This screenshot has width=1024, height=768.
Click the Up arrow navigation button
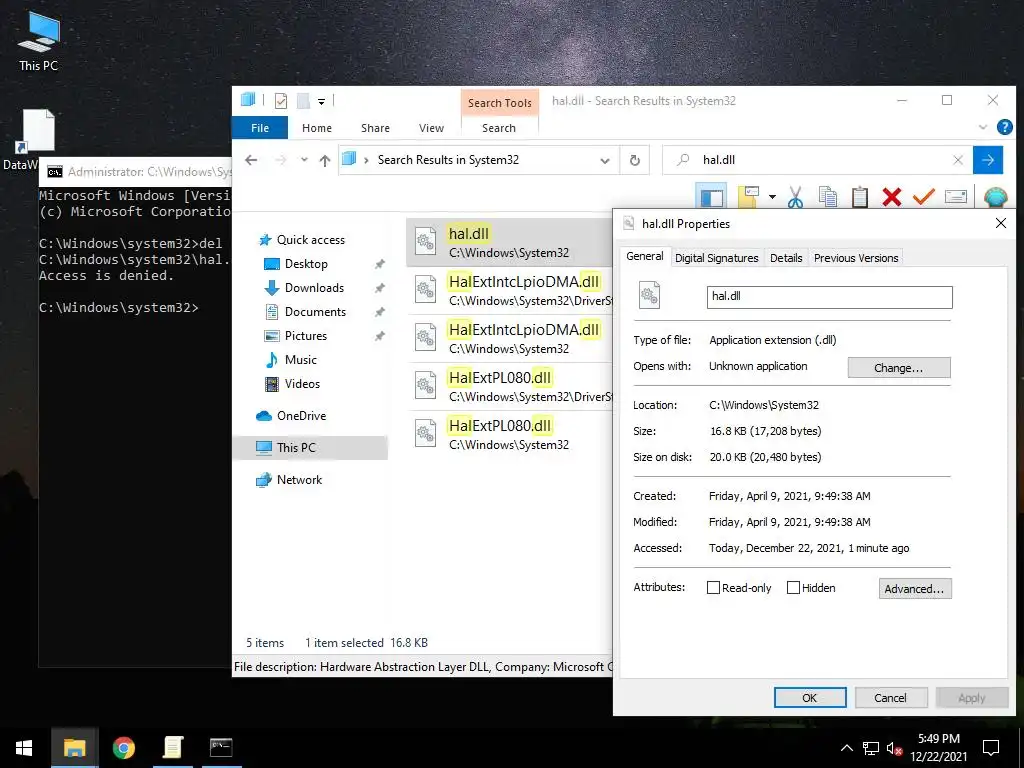tap(325, 160)
